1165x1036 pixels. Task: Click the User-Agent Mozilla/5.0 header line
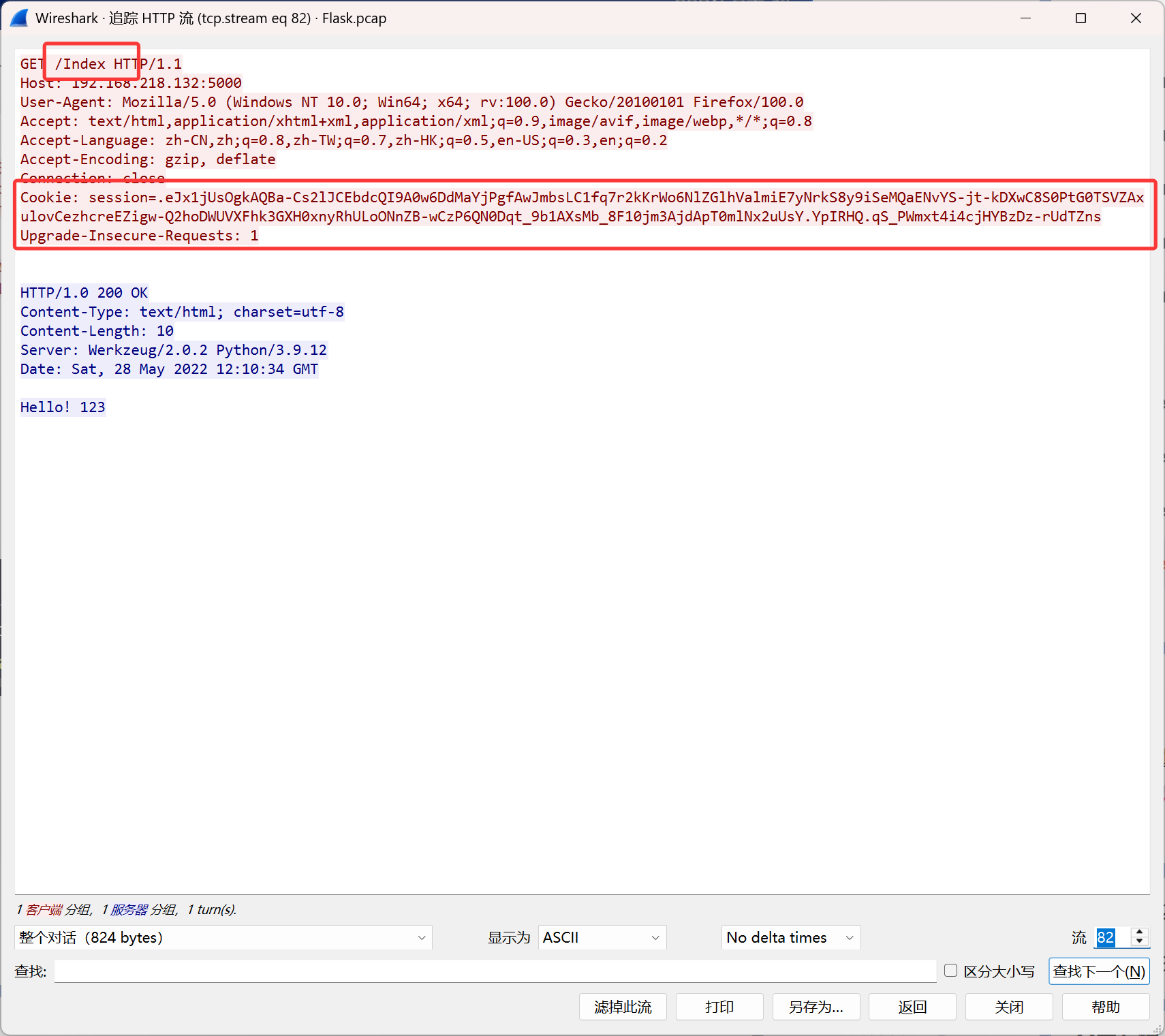click(411, 102)
